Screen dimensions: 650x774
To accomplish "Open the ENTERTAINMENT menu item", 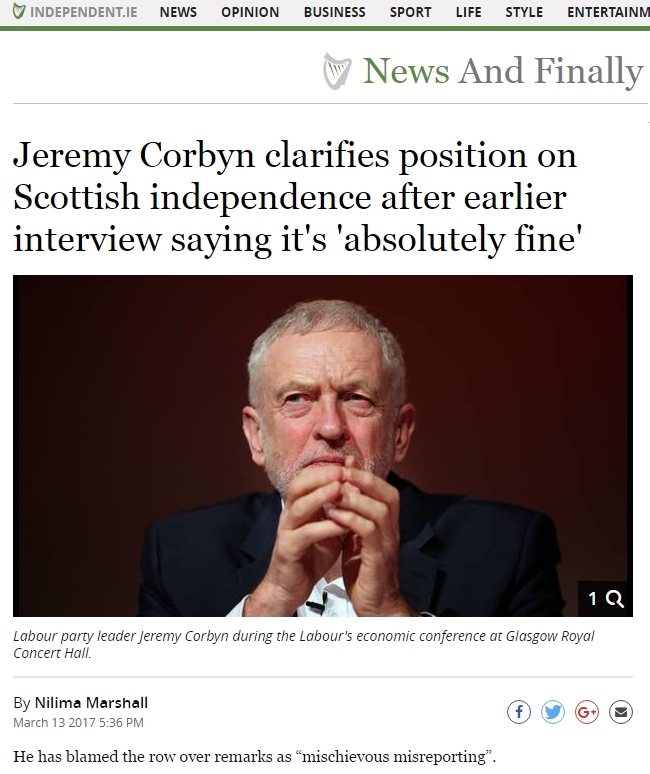I will coord(608,12).
